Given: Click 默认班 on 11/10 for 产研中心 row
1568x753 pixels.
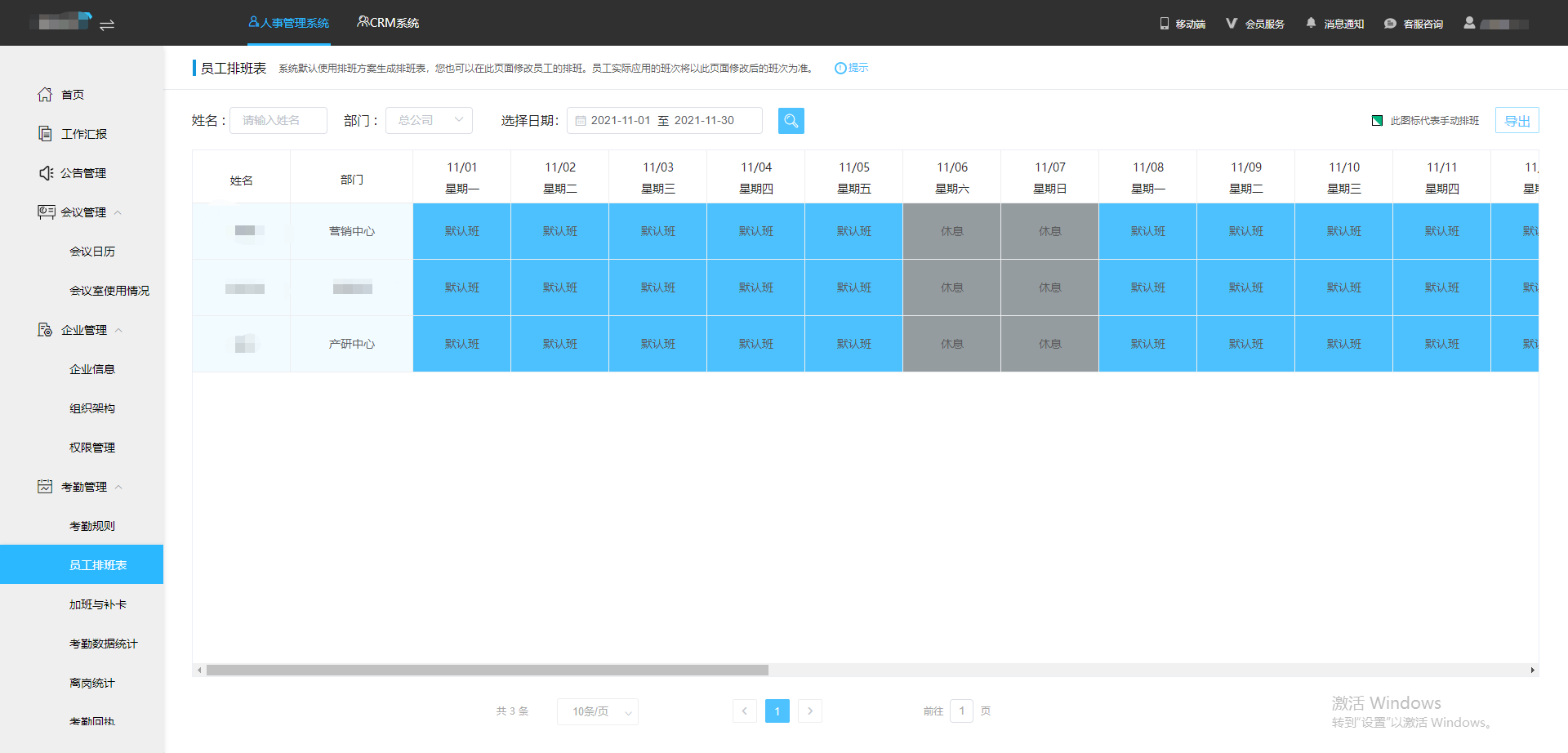Looking at the screenshot, I should (1344, 344).
